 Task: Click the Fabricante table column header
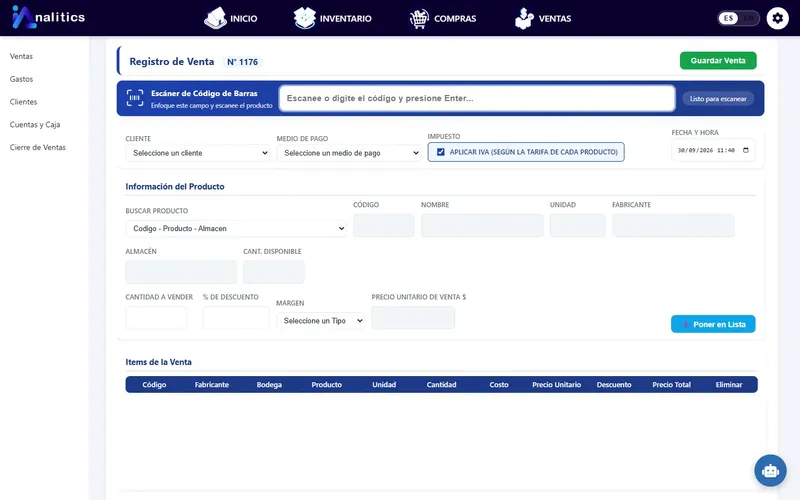point(212,385)
